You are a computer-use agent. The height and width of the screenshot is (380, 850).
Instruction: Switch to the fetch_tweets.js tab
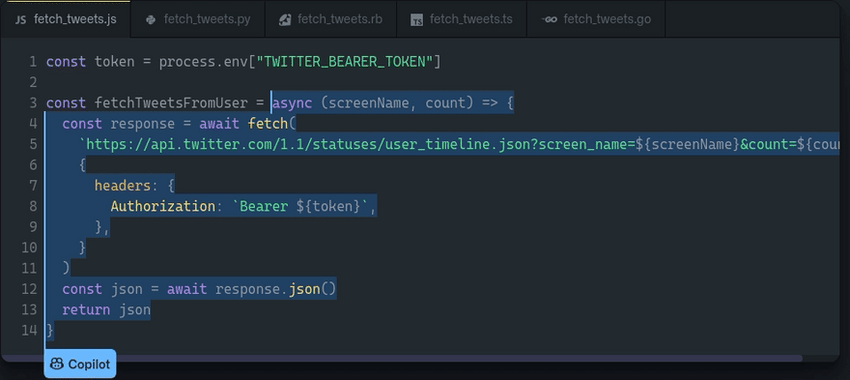(66, 20)
